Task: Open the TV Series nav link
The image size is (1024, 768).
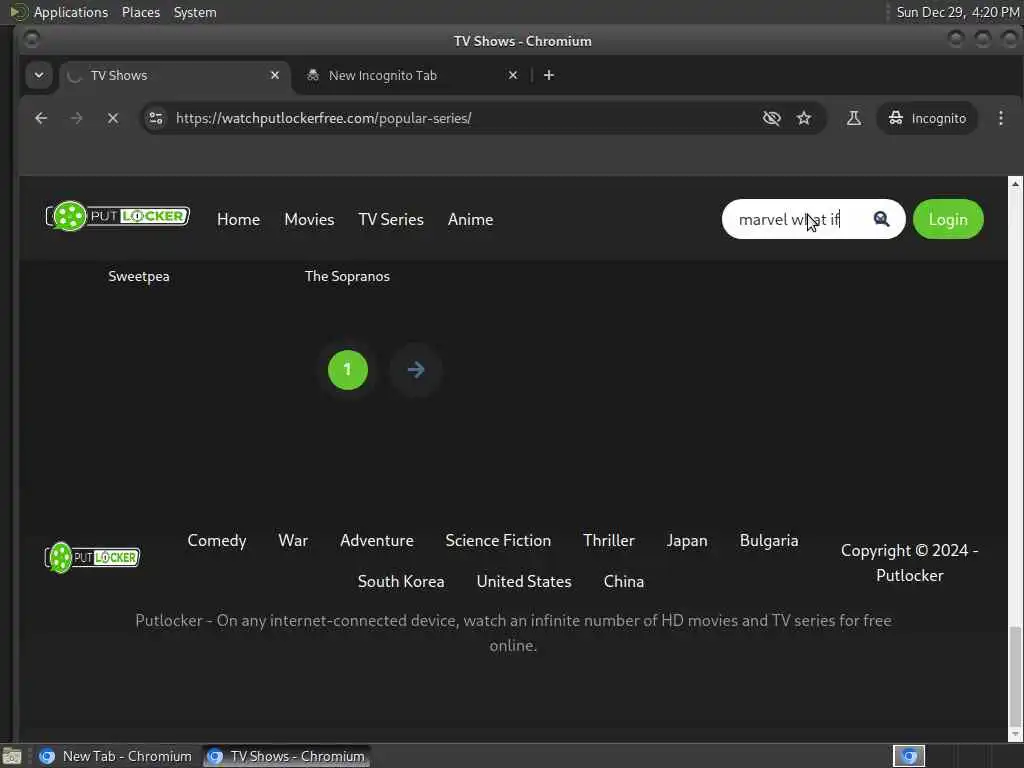Action: (x=391, y=219)
